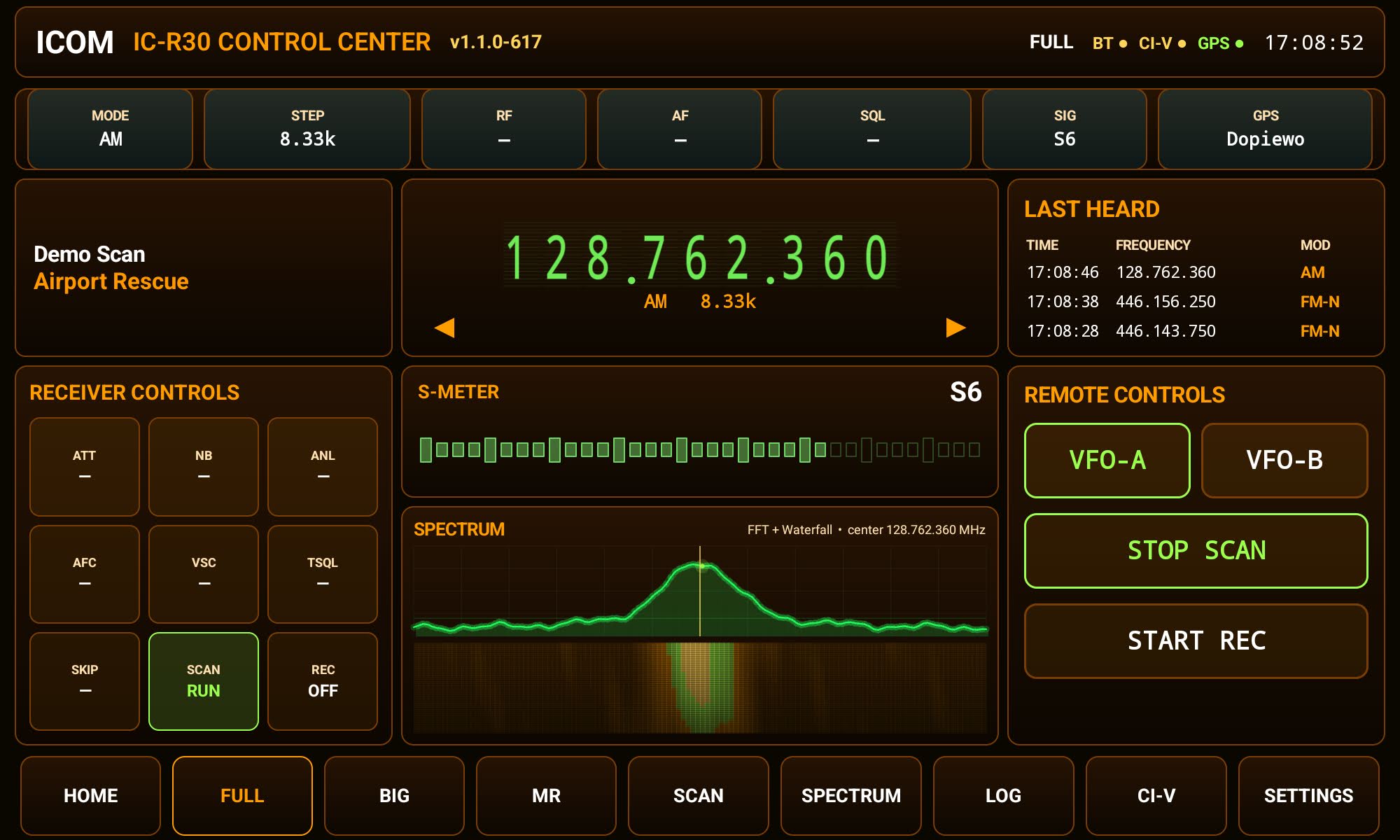Switch to the BIG view tab
1400x840 pixels.
tap(394, 796)
